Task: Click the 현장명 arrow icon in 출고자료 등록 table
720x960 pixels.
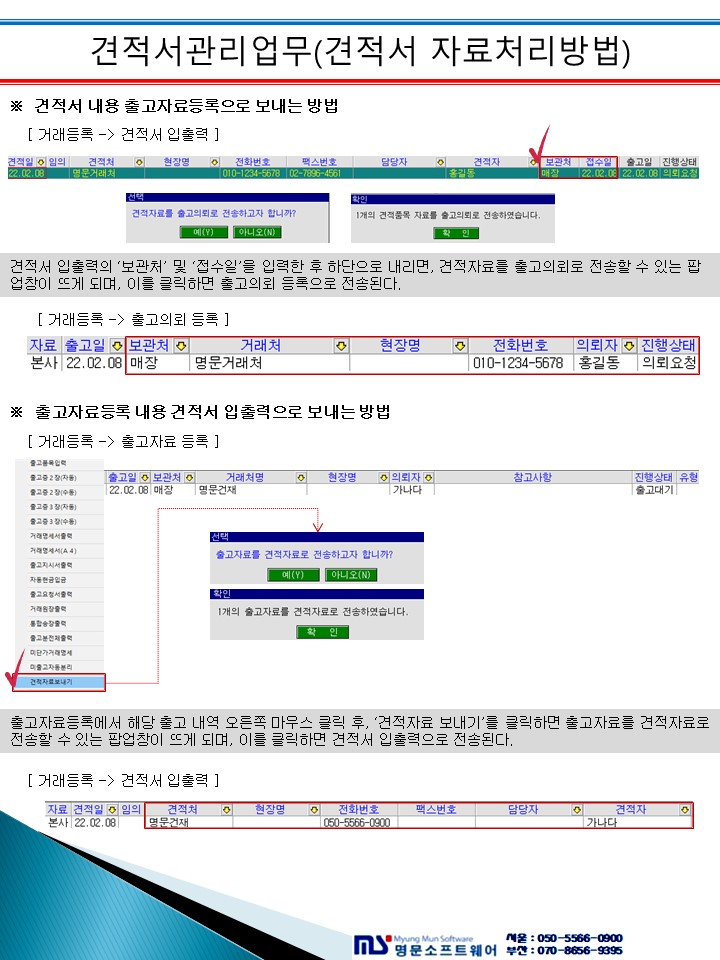Action: (x=384, y=477)
